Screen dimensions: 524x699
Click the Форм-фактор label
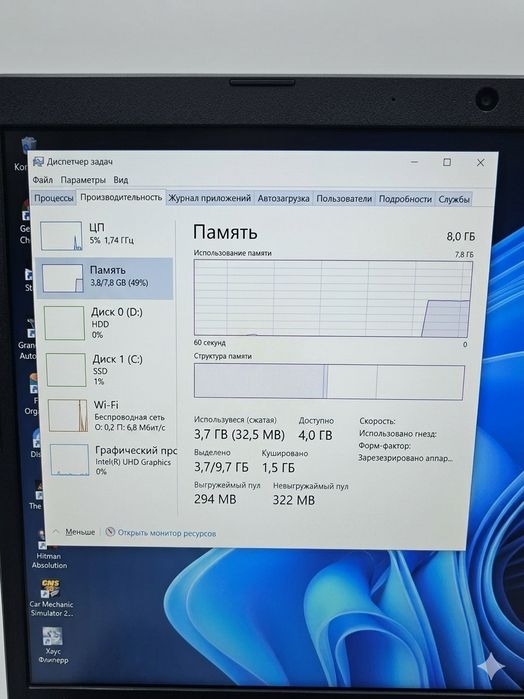pos(384,445)
